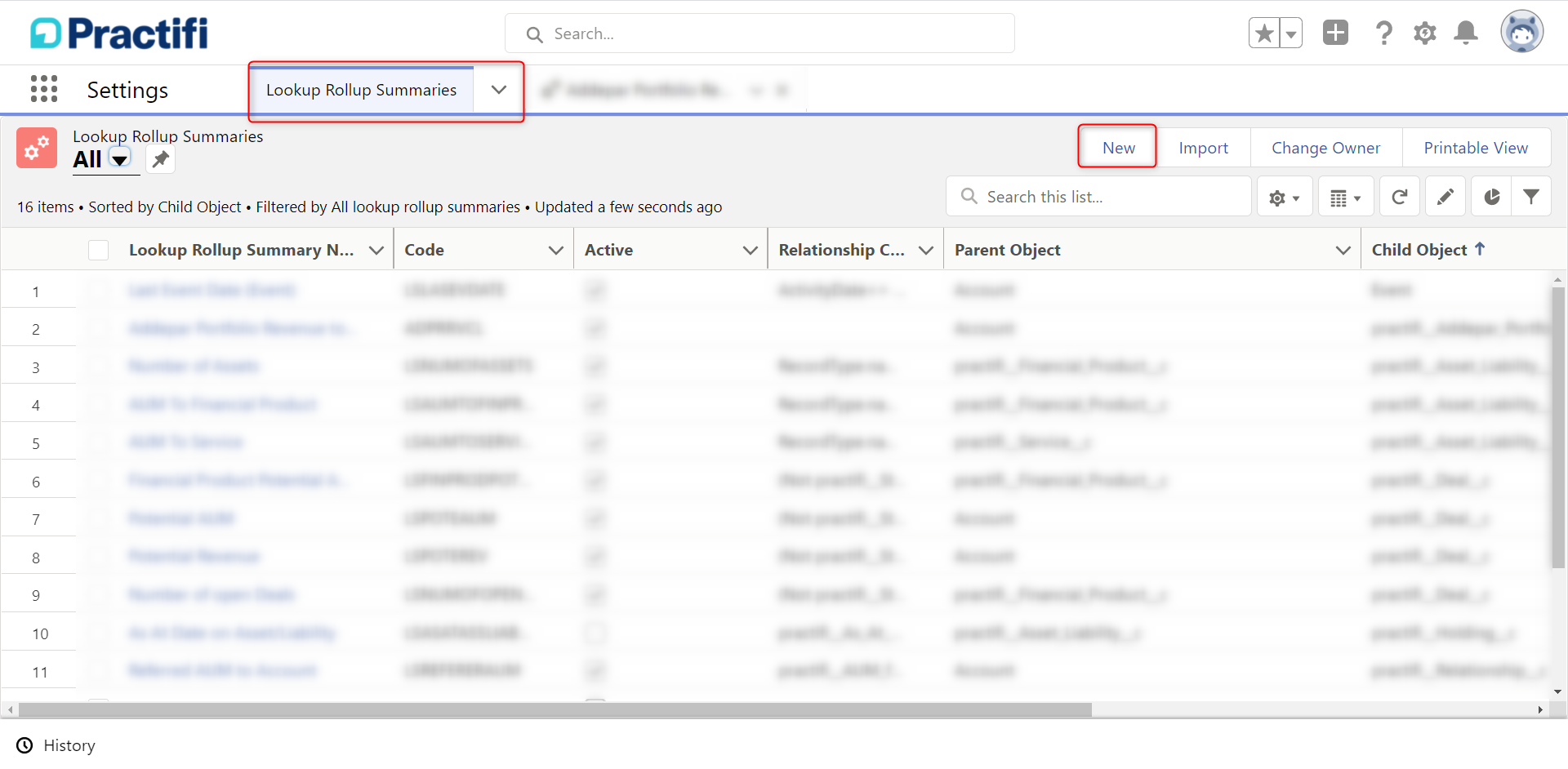Open the Active column menu chevron
Image resolution: width=1568 pixels, height=769 pixels.
[x=750, y=250]
